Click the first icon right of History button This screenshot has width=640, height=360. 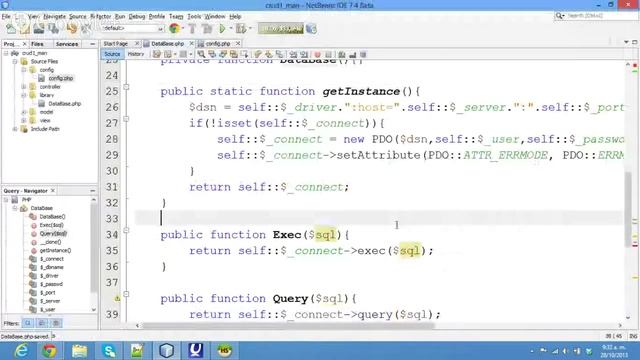(x=157, y=54)
